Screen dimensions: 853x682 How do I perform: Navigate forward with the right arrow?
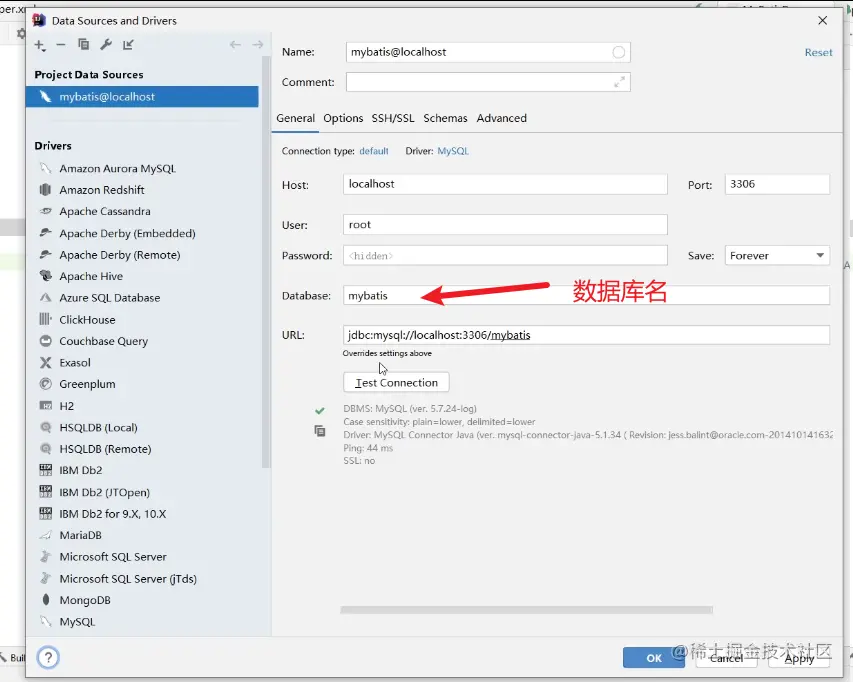coord(258,45)
